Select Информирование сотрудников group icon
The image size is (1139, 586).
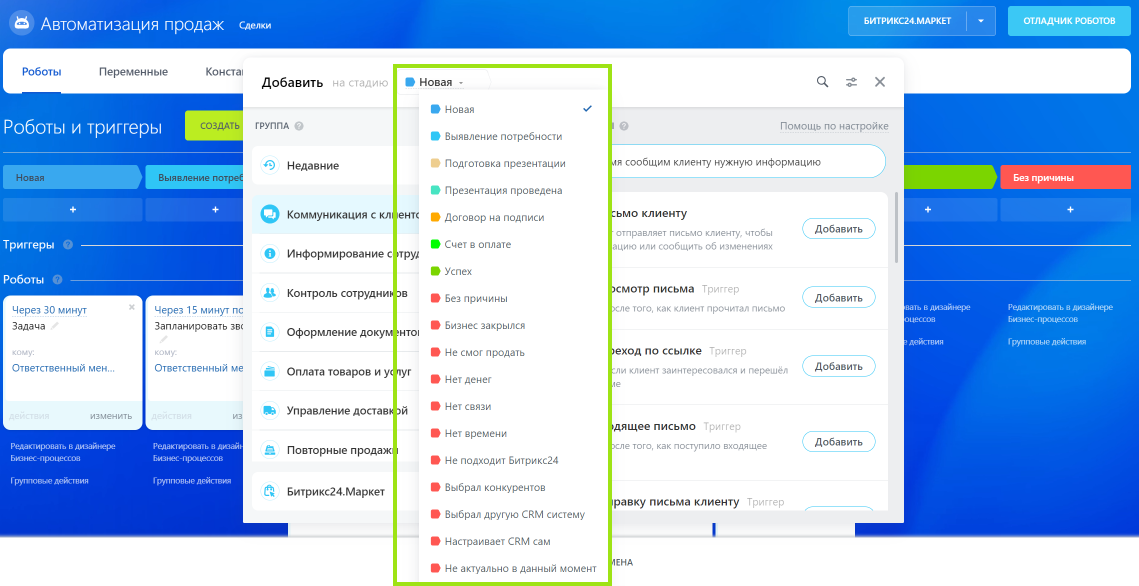click(x=269, y=253)
